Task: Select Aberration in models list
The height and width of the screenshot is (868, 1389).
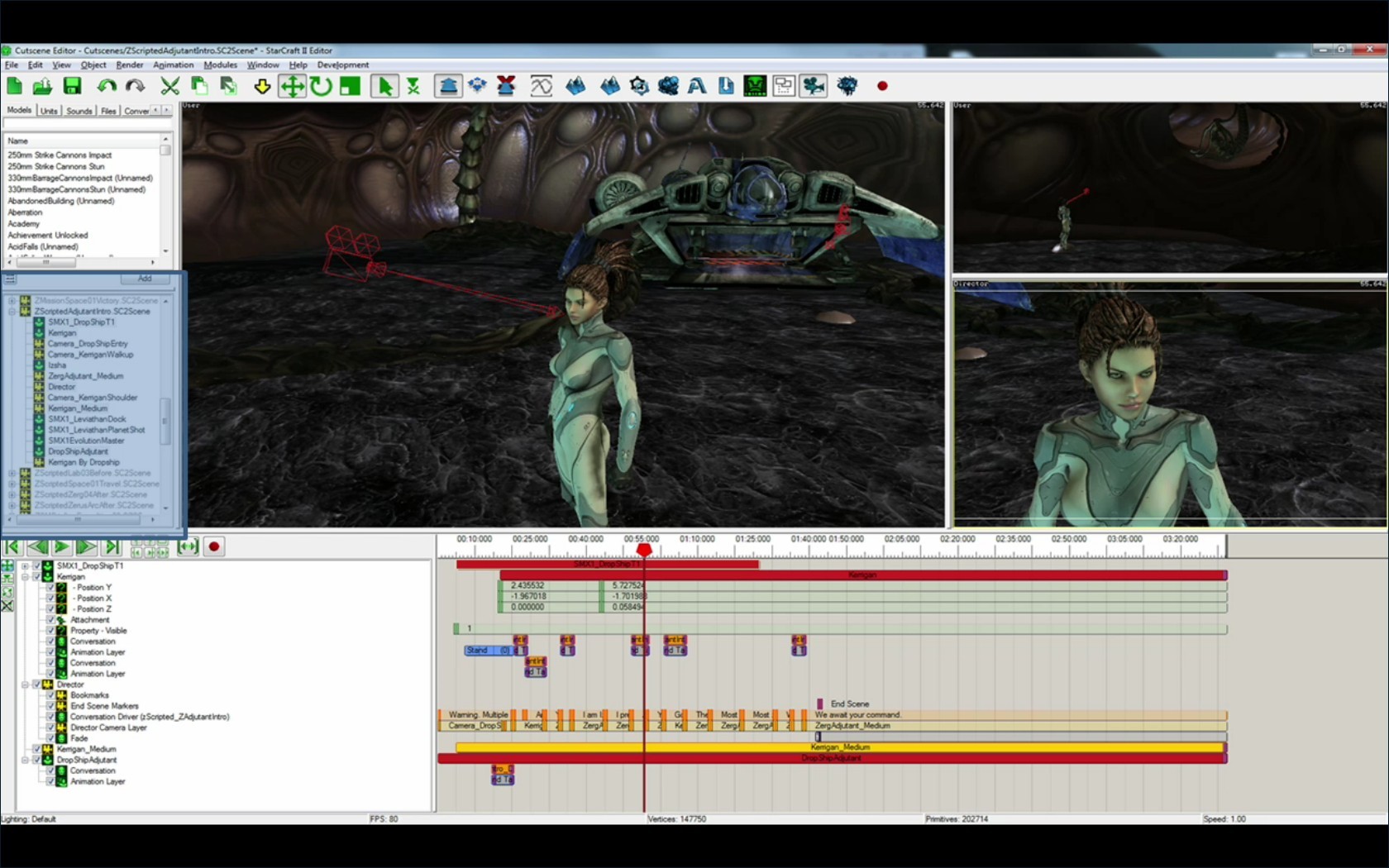Action: [25, 212]
